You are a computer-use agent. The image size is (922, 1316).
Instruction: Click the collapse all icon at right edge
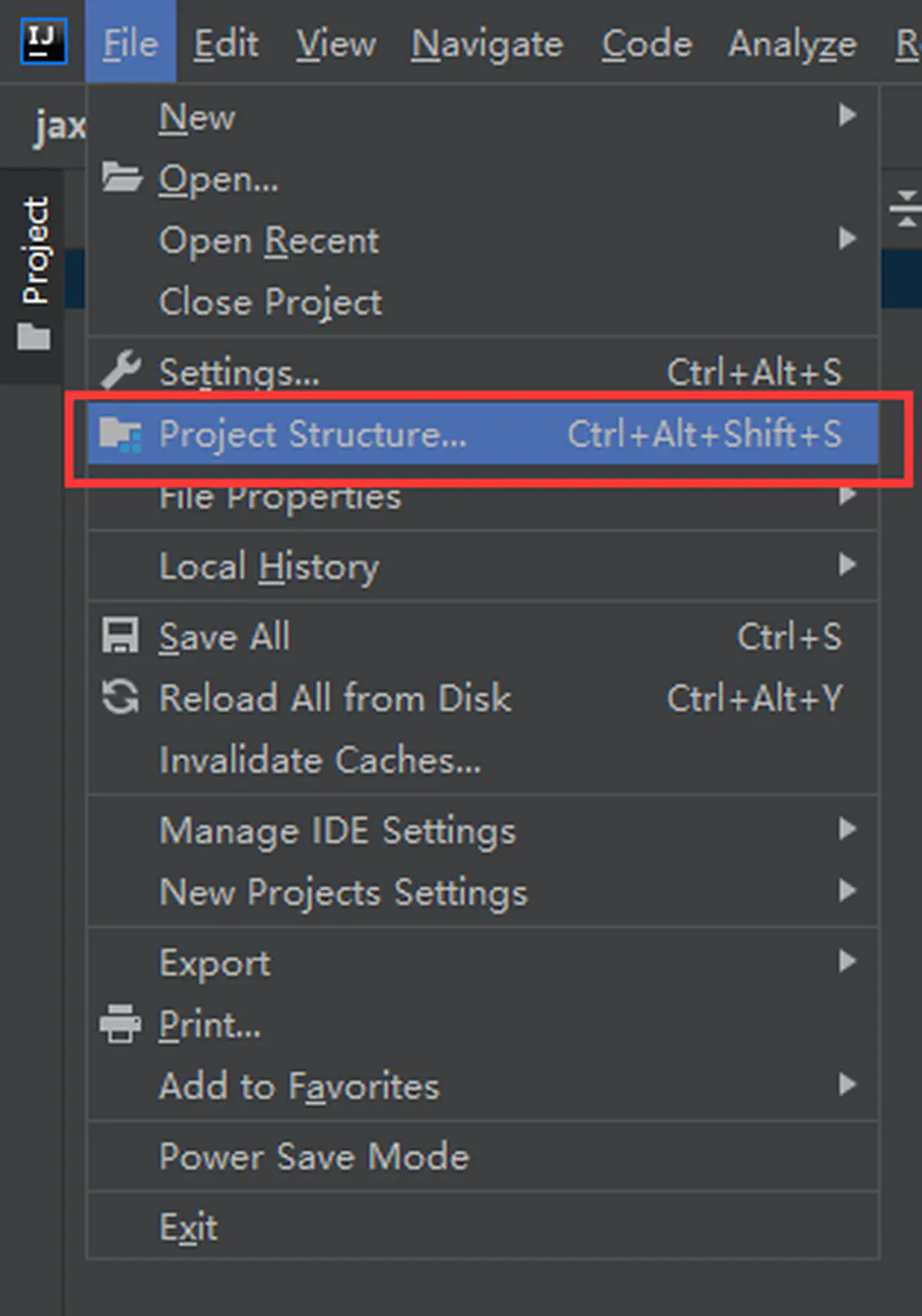click(905, 208)
